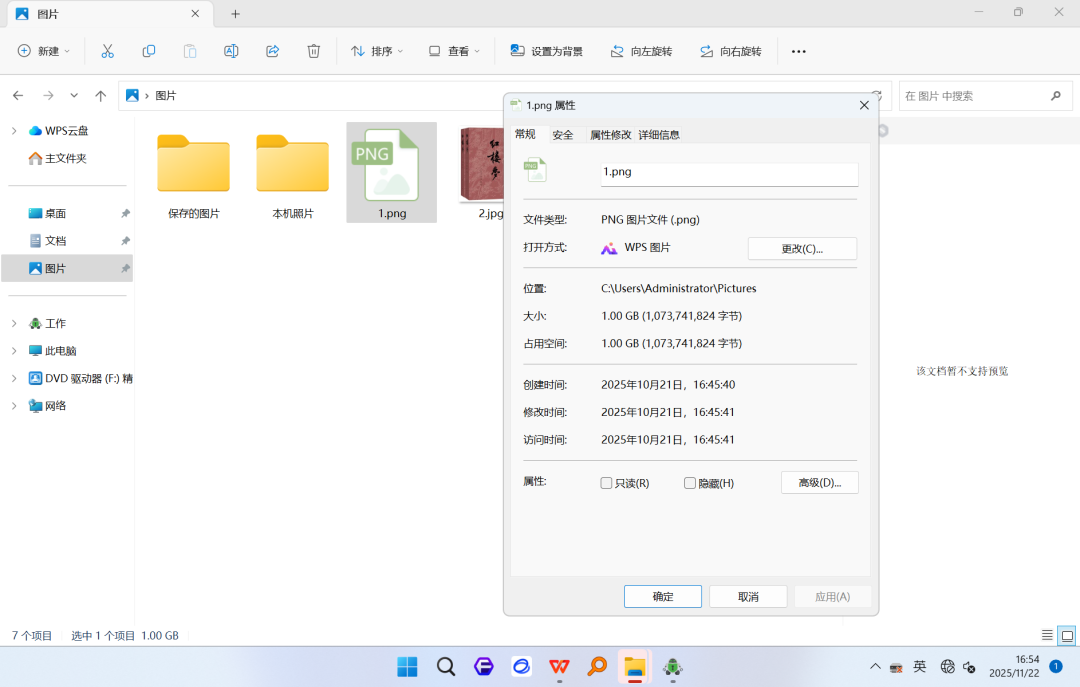Expand the 此电脑 tree node

pyautogui.click(x=14, y=351)
